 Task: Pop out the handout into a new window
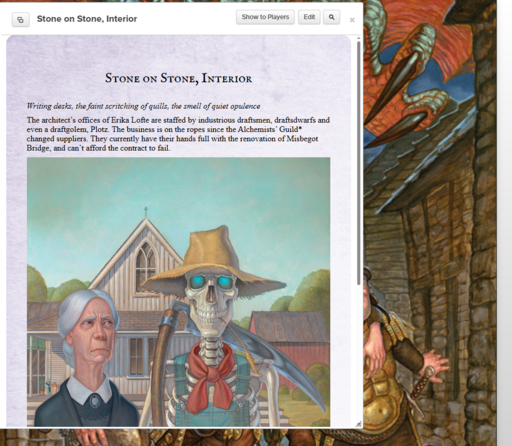tap(21, 20)
